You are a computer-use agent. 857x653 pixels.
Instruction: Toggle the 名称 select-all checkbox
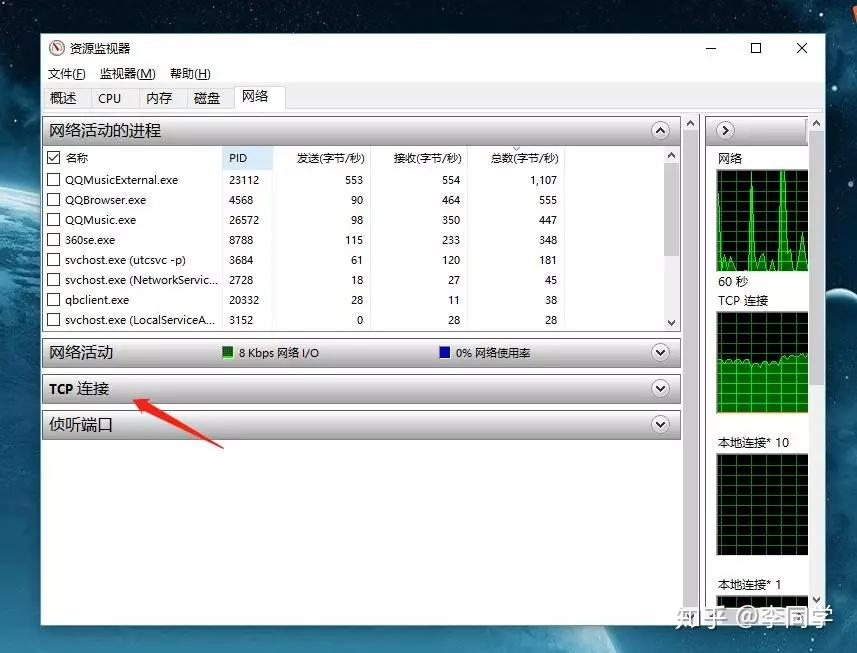pyautogui.click(x=54, y=158)
